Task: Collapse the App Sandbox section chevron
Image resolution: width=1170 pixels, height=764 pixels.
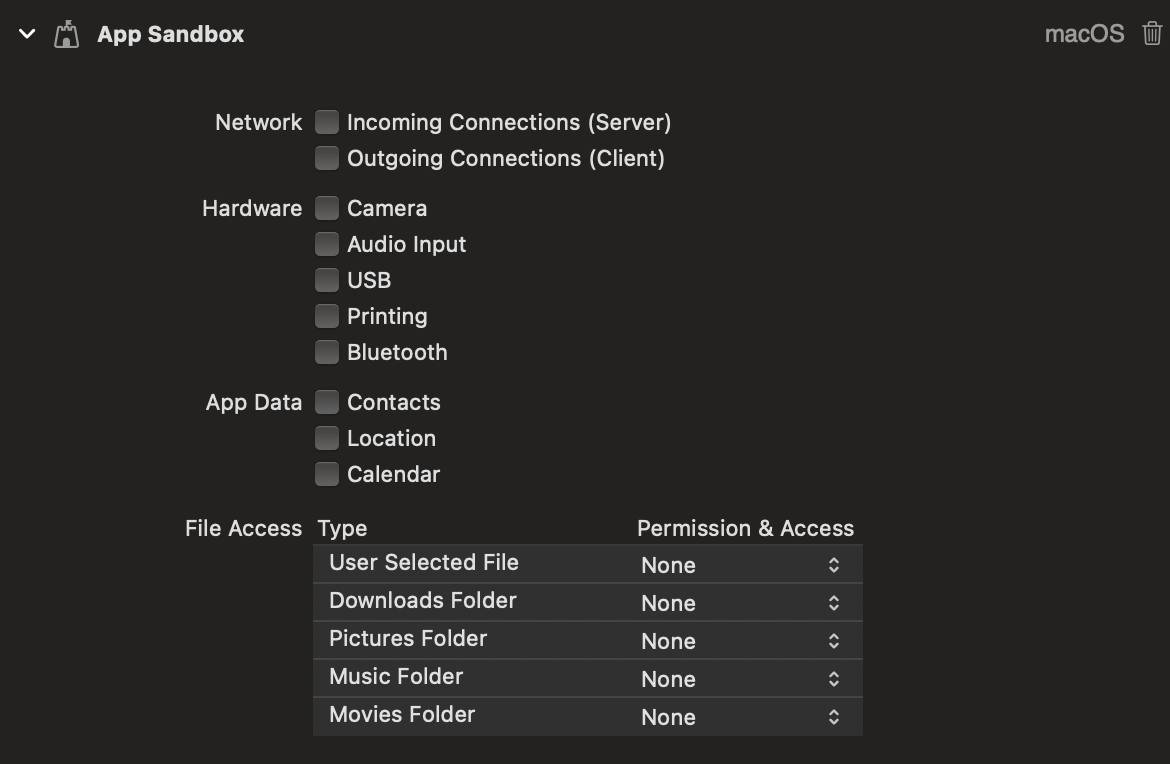Action: point(27,34)
